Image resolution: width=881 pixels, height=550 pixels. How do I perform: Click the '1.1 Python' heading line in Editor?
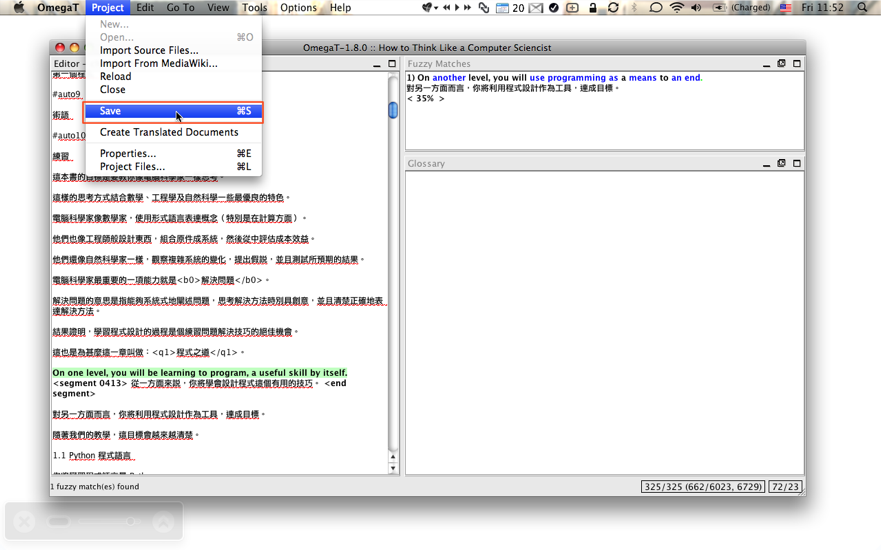93,455
